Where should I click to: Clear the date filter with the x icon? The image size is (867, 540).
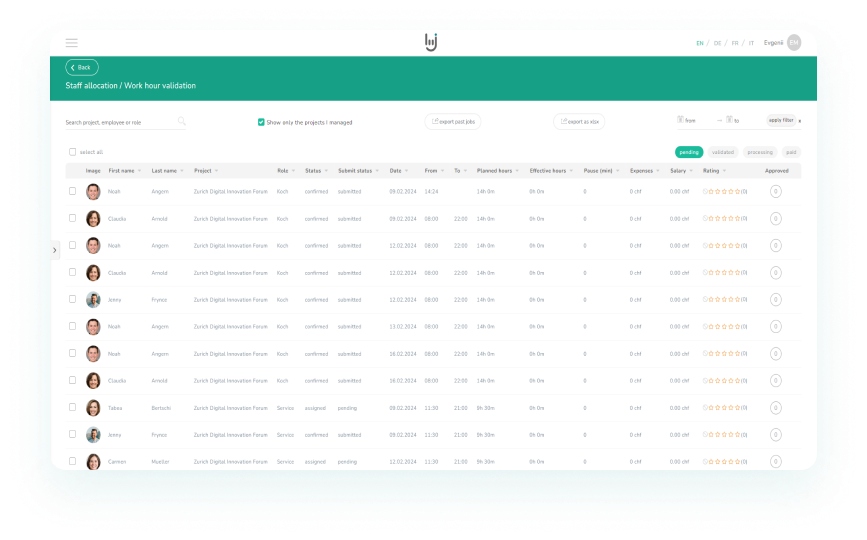[800, 121]
